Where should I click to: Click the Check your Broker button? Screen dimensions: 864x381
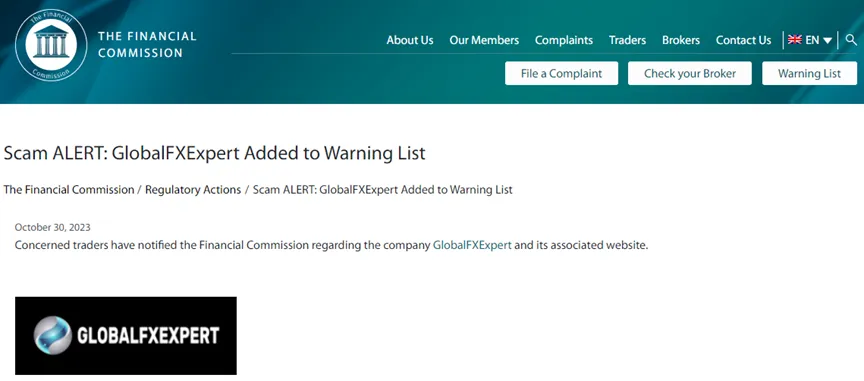690,73
